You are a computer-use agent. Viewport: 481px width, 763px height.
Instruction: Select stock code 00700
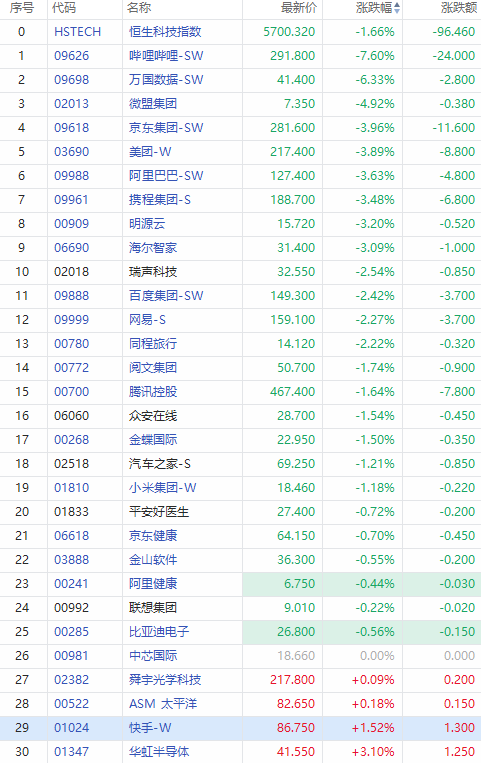[72, 392]
